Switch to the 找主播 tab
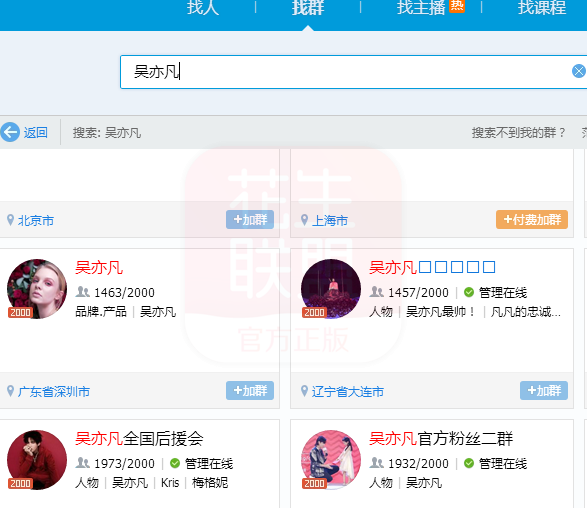The width and height of the screenshot is (587, 508). (421, 7)
